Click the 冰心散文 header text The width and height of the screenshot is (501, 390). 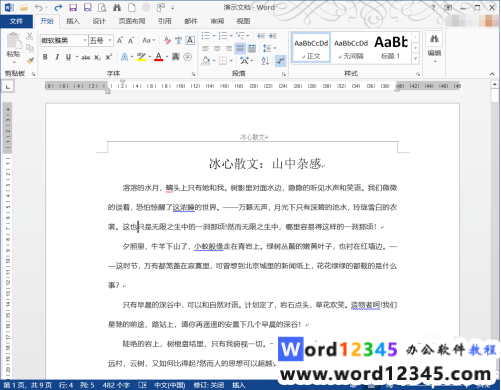point(253,137)
